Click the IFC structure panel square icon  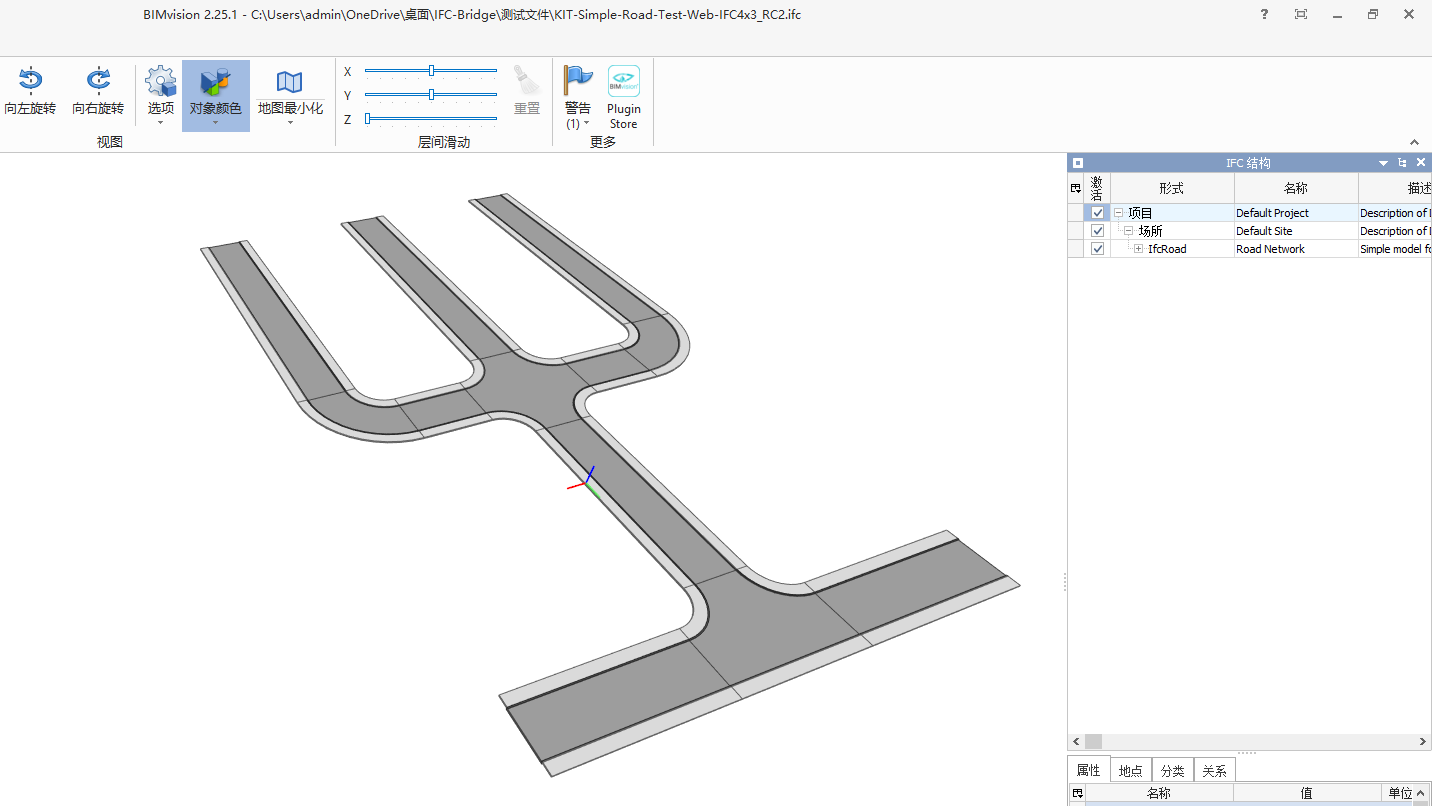pyautogui.click(x=1077, y=163)
